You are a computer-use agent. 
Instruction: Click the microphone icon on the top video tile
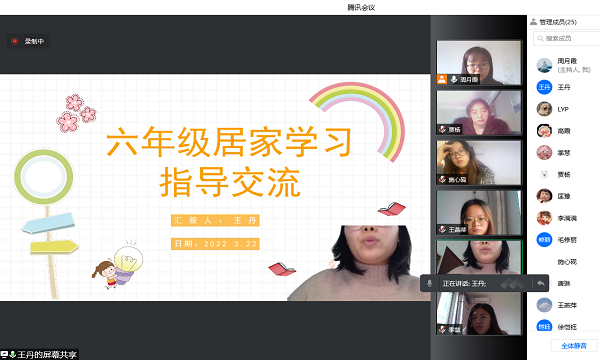point(454,79)
